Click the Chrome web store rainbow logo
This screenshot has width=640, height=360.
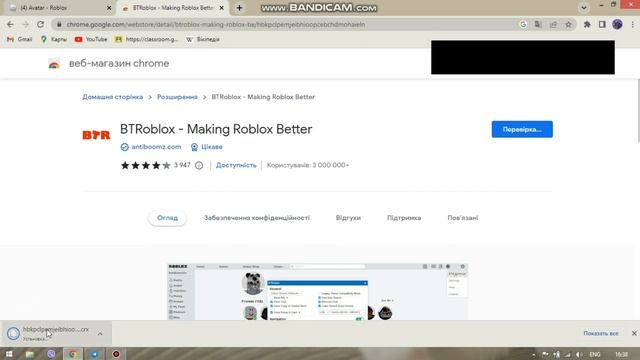[54, 64]
